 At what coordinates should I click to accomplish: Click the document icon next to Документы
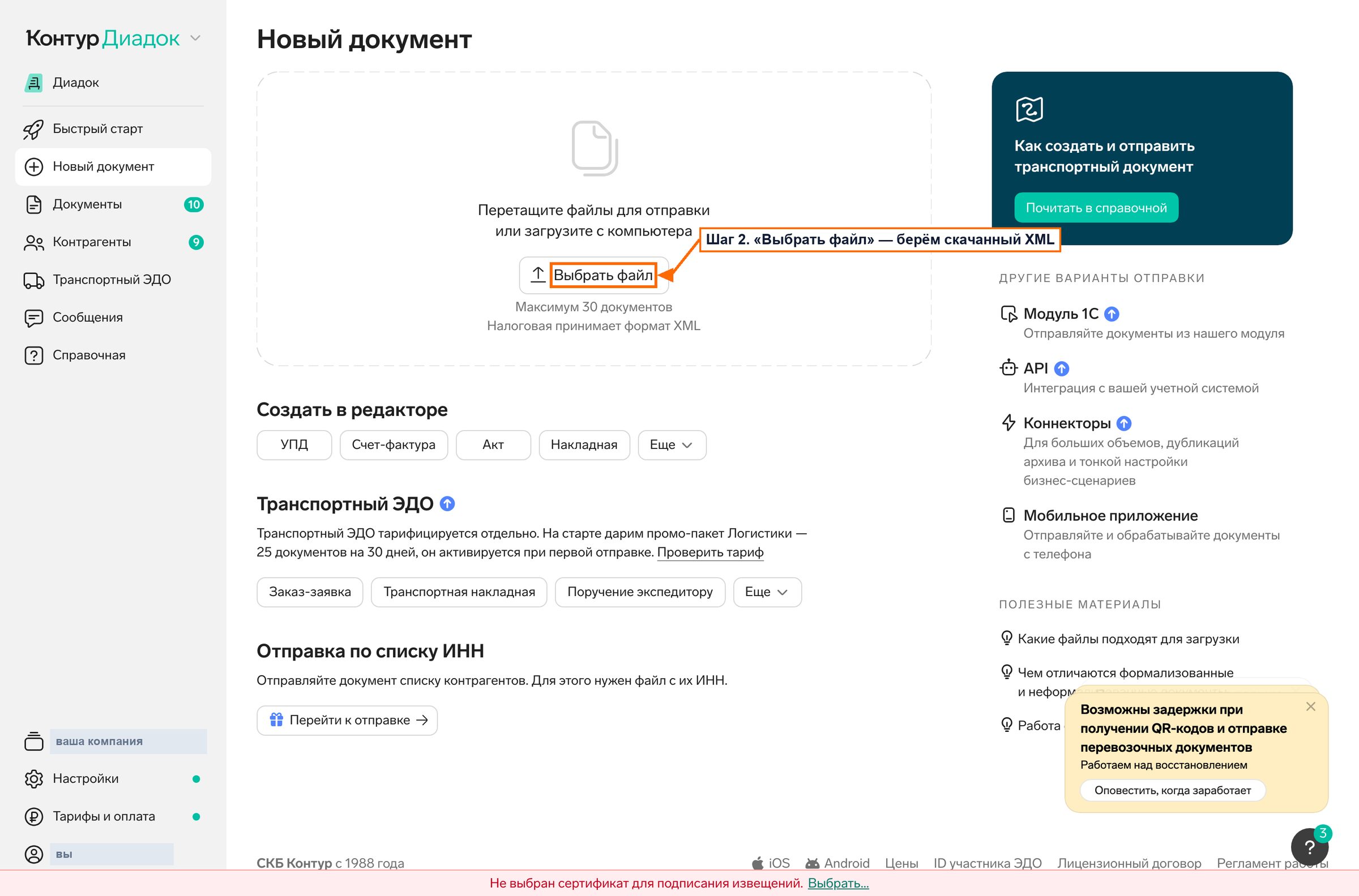[x=34, y=204]
